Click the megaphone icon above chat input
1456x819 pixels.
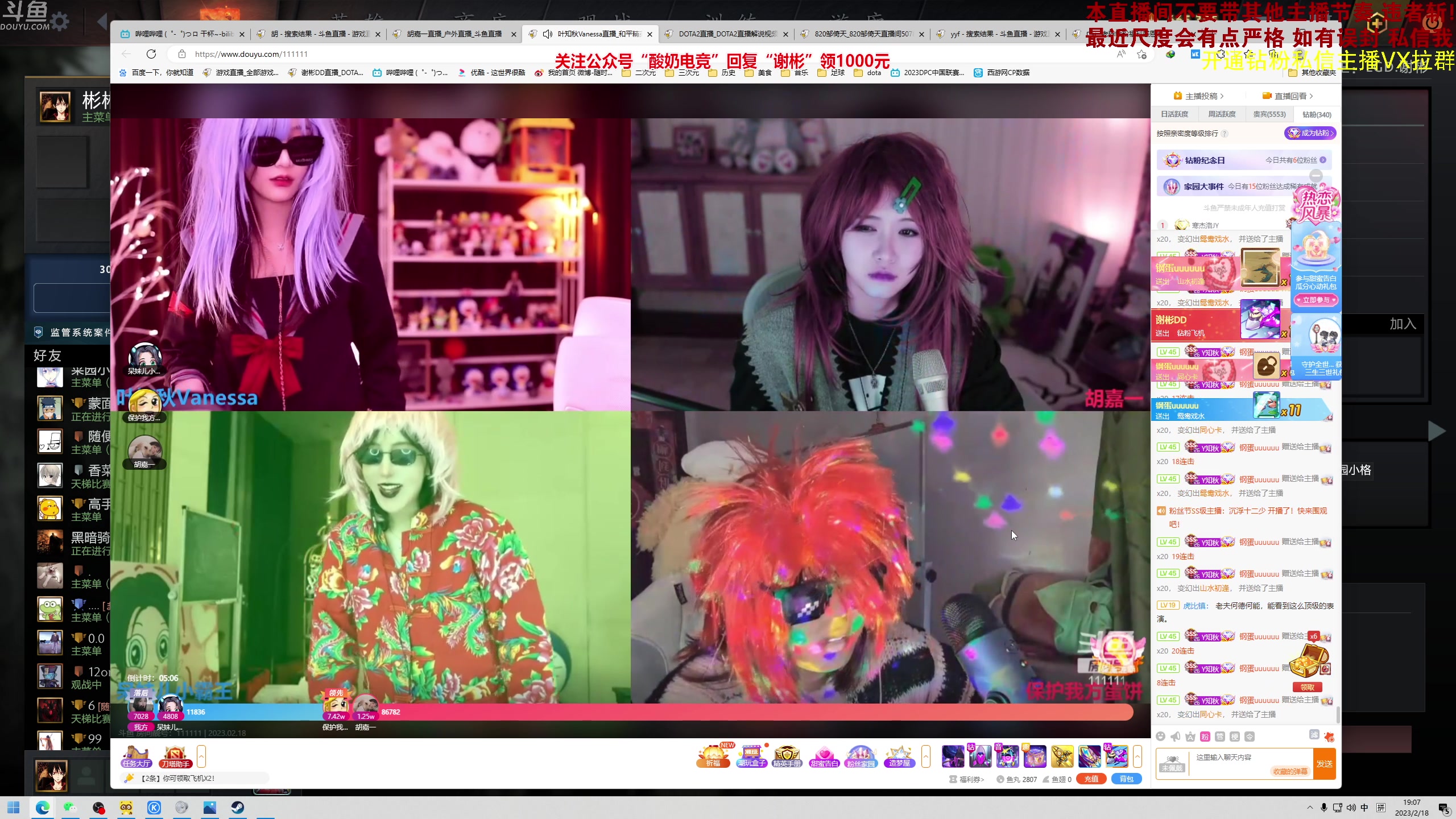[1176, 737]
